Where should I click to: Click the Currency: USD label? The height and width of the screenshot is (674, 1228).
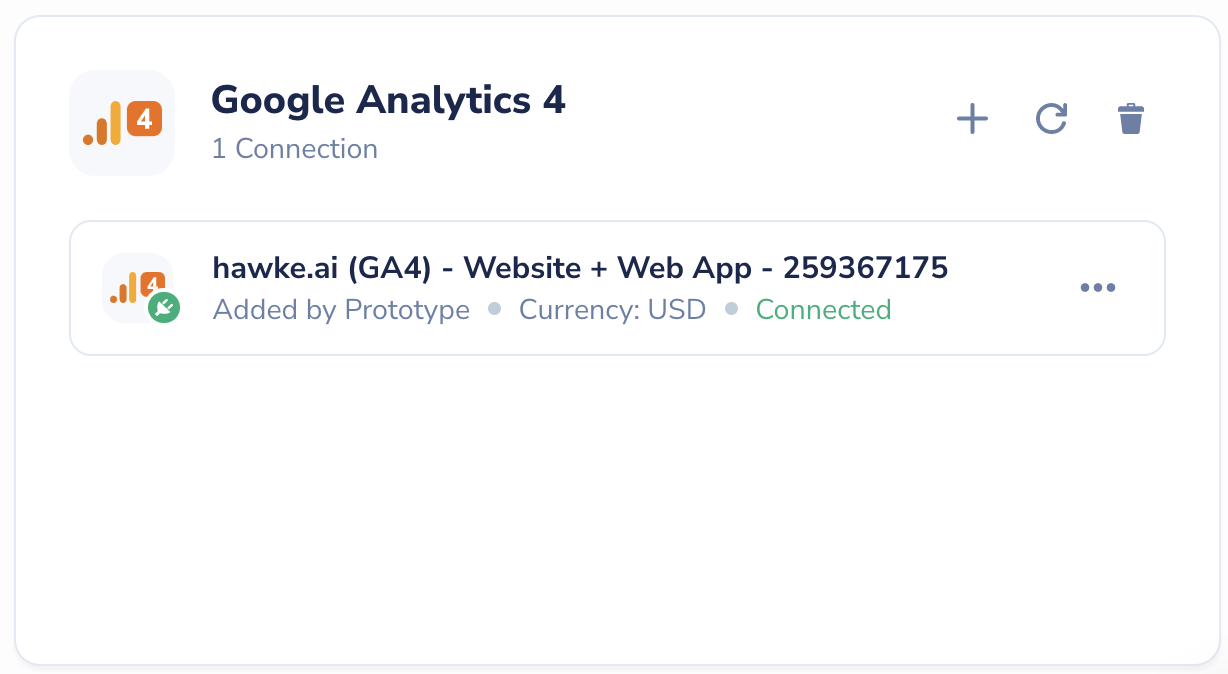pos(612,310)
